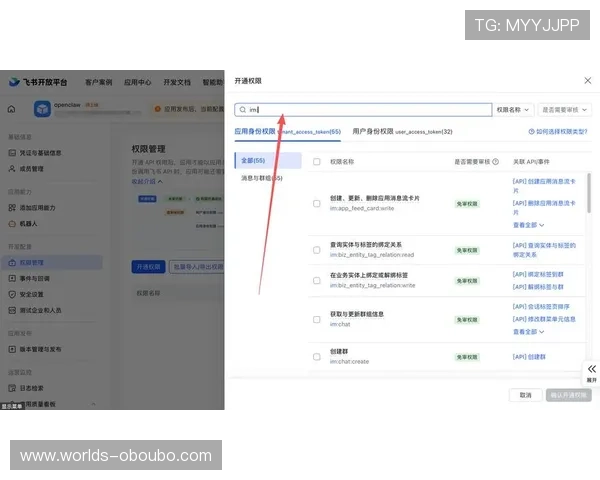Open 开发文档 in the top navigation
Viewport: 600px width, 480px height.
[x=177, y=82]
